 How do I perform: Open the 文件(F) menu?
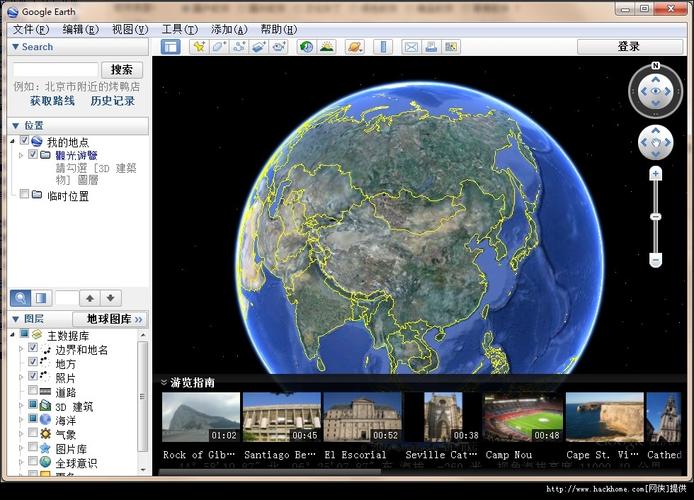31,30
